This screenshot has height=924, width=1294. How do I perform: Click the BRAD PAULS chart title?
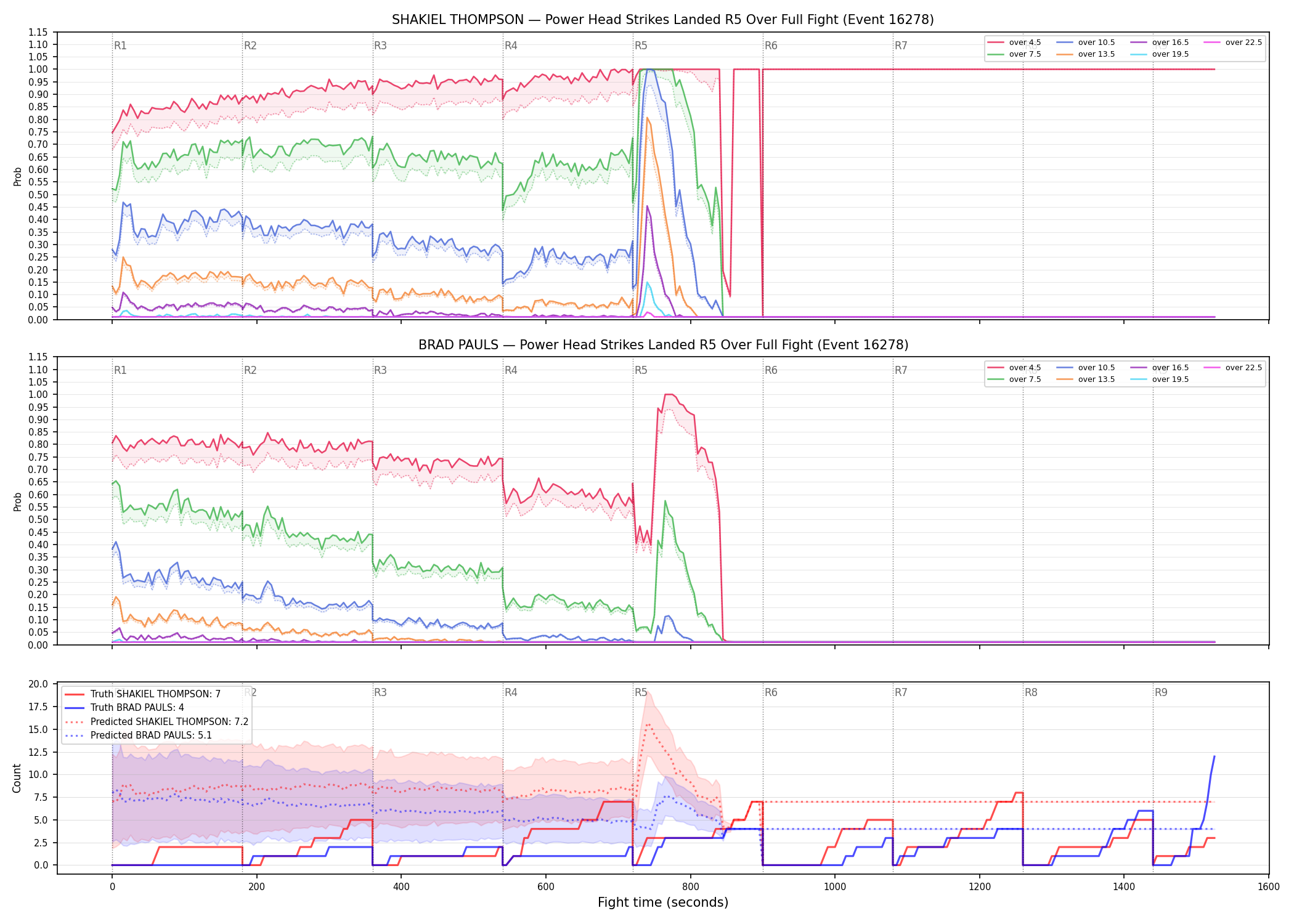(663, 345)
